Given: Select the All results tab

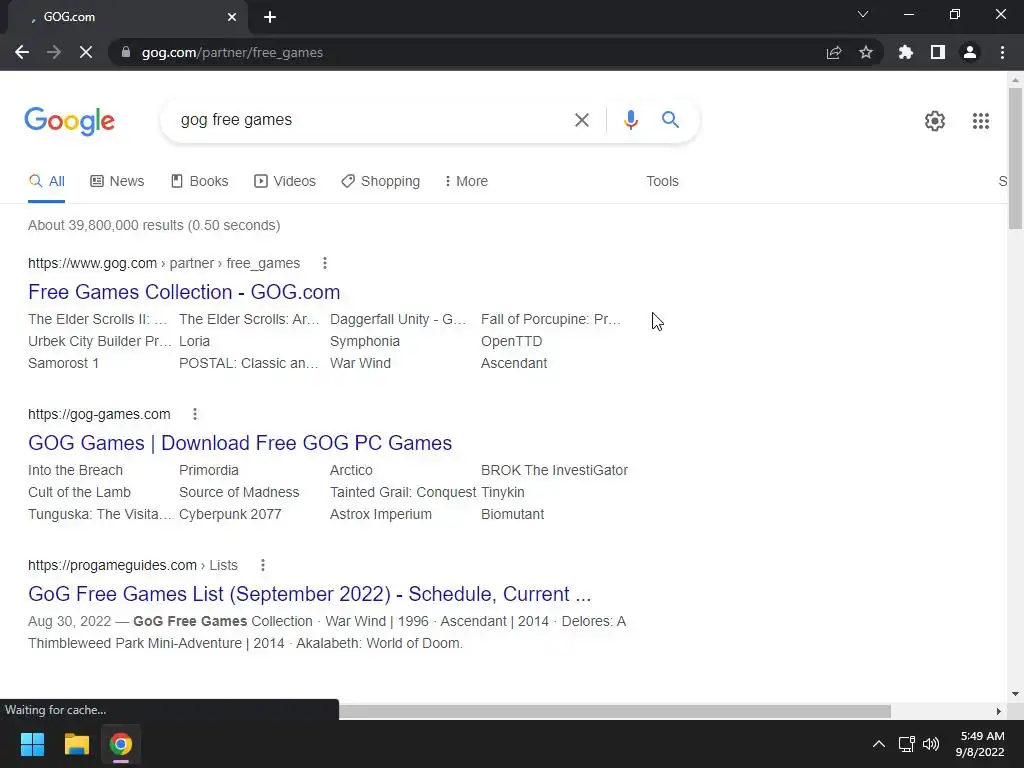Looking at the screenshot, I should tap(46, 182).
